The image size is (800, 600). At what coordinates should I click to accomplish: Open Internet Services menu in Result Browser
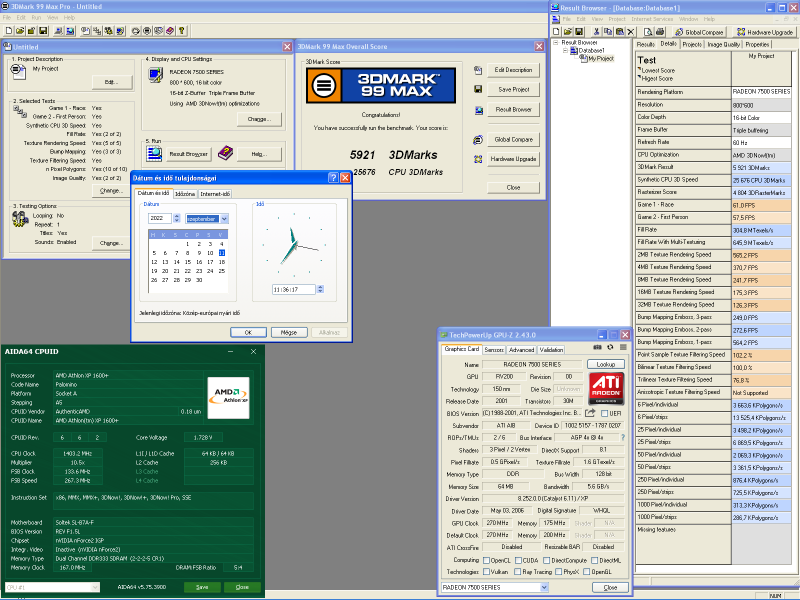point(652,19)
